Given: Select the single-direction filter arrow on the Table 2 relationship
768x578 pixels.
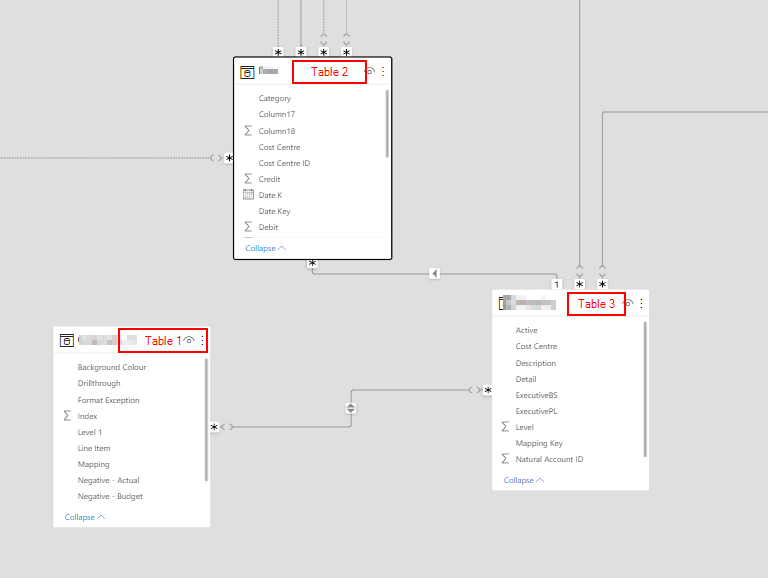Looking at the screenshot, I should pyautogui.click(x=434, y=273).
